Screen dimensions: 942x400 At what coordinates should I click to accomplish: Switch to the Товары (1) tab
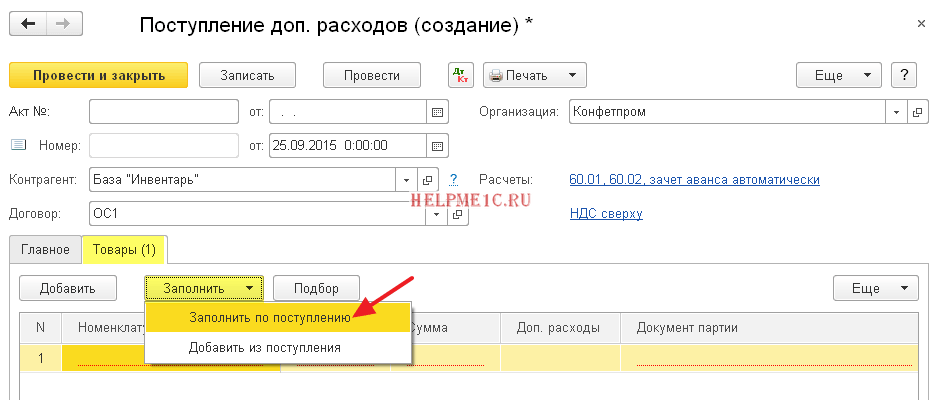tap(124, 250)
